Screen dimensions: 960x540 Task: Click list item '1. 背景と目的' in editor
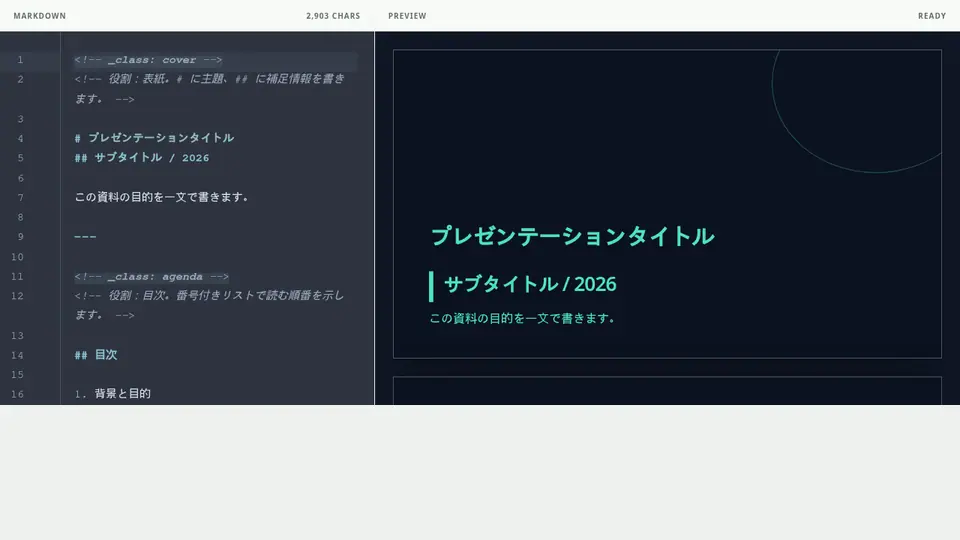pyautogui.click(x=113, y=394)
